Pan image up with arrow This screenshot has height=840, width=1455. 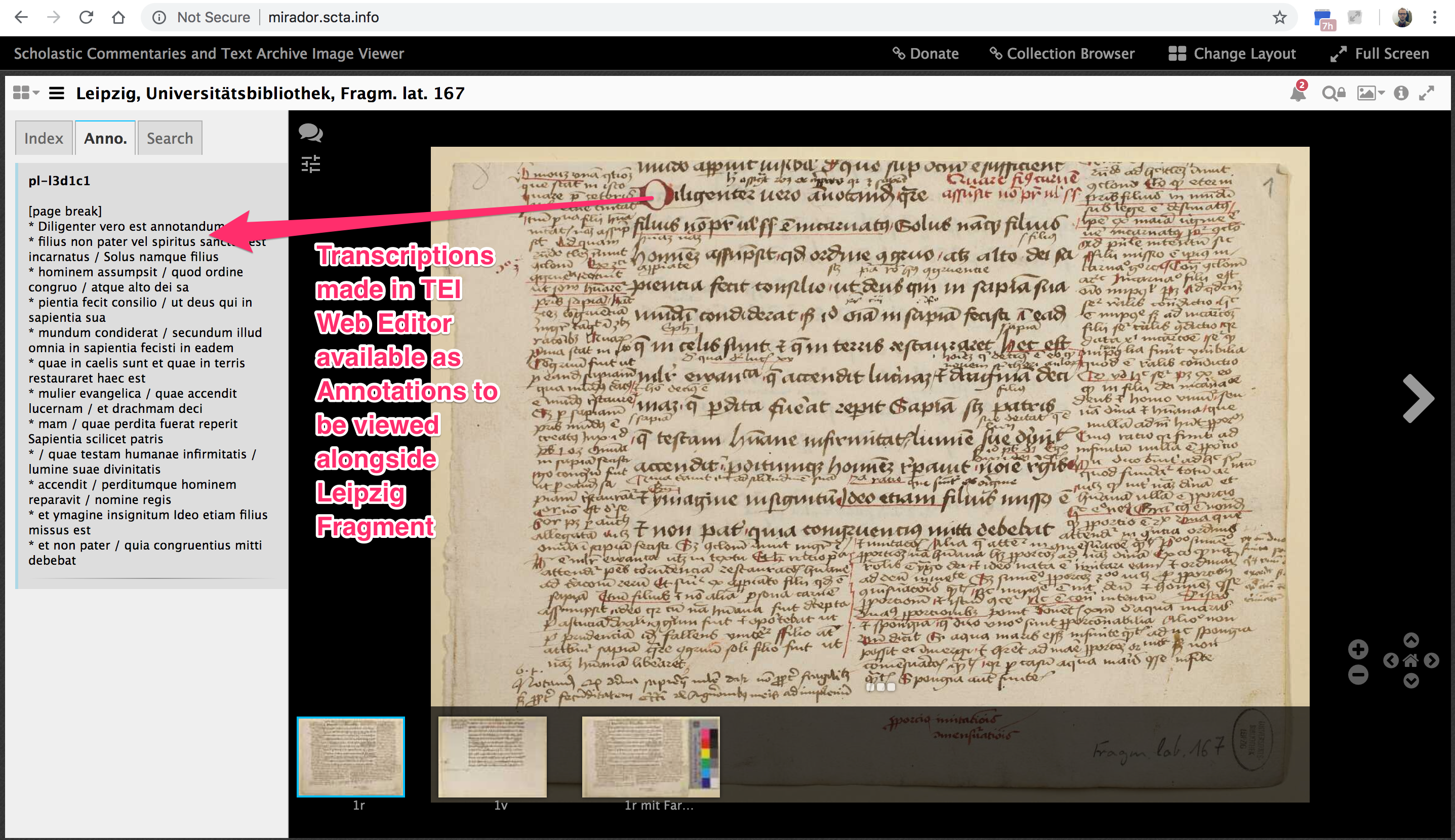click(1410, 640)
